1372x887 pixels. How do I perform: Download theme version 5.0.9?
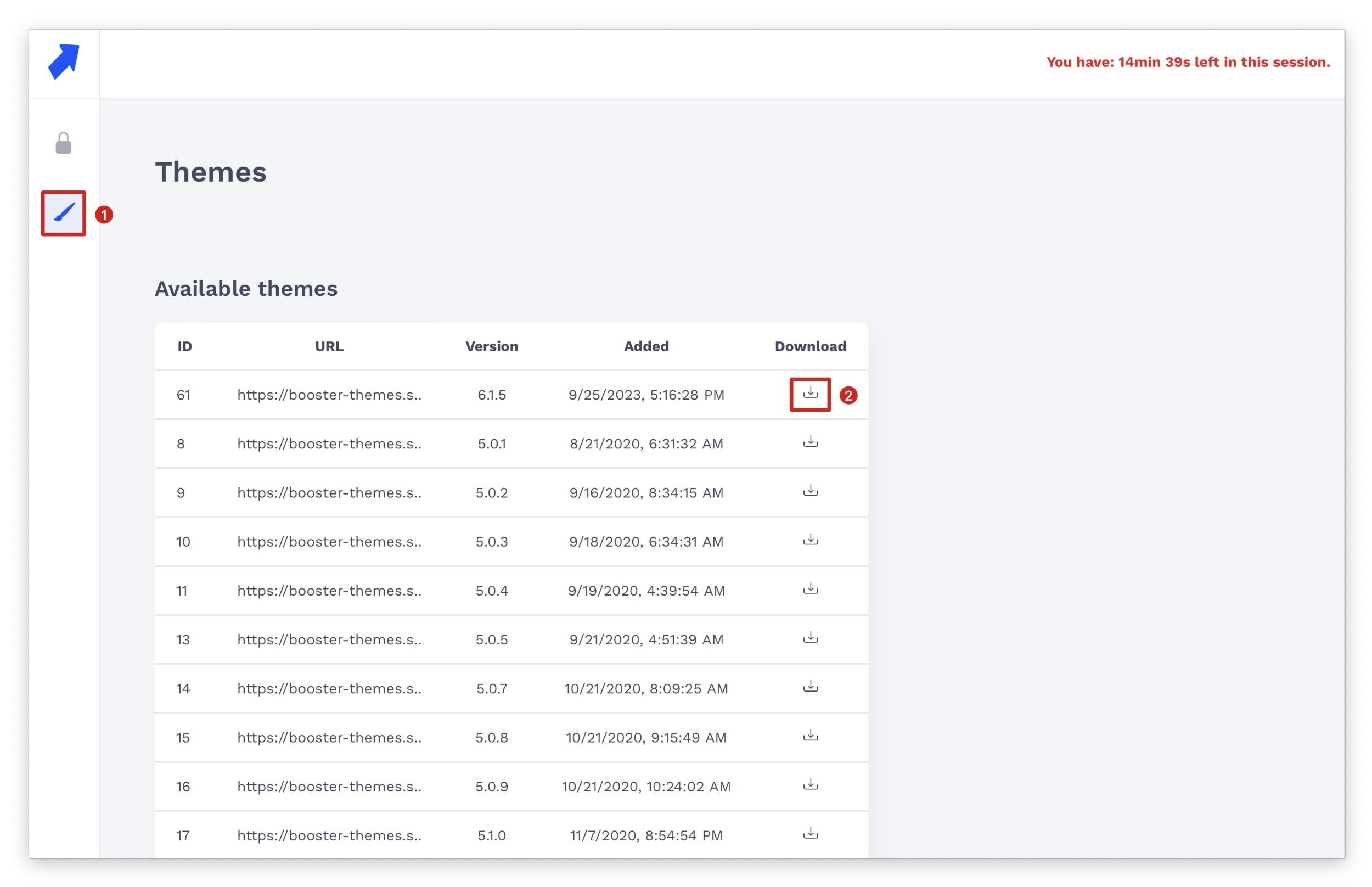pyautogui.click(x=810, y=785)
